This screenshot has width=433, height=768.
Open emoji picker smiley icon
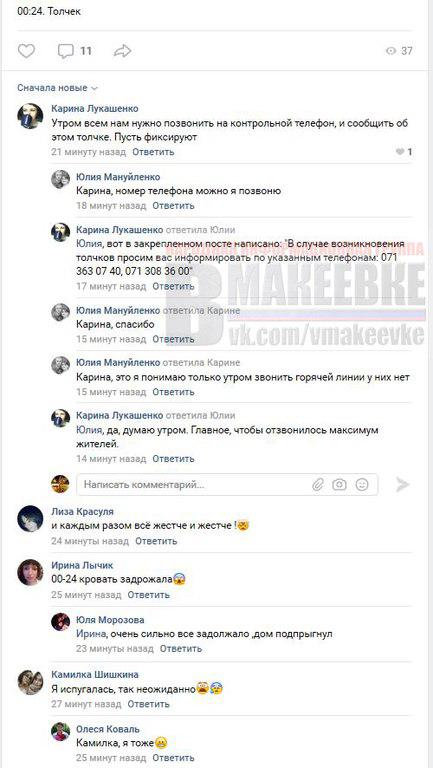[362, 485]
